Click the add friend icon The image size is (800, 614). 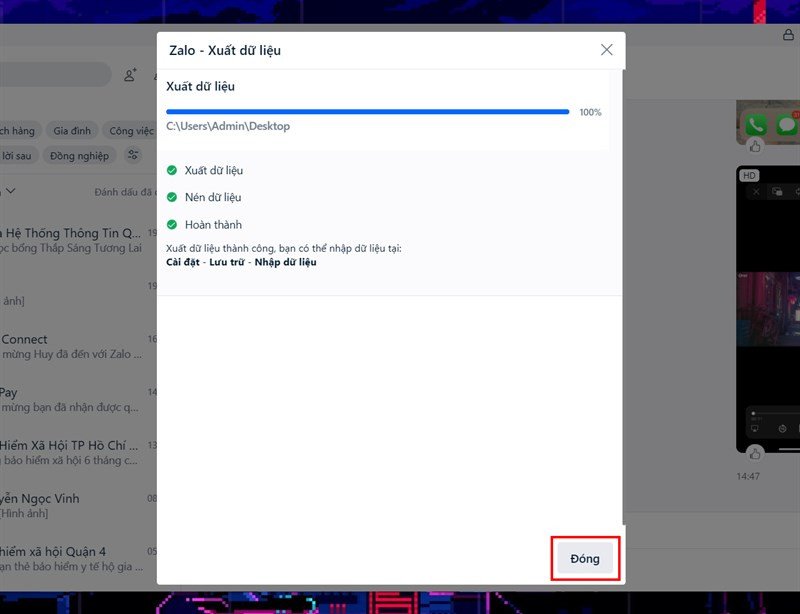[131, 75]
